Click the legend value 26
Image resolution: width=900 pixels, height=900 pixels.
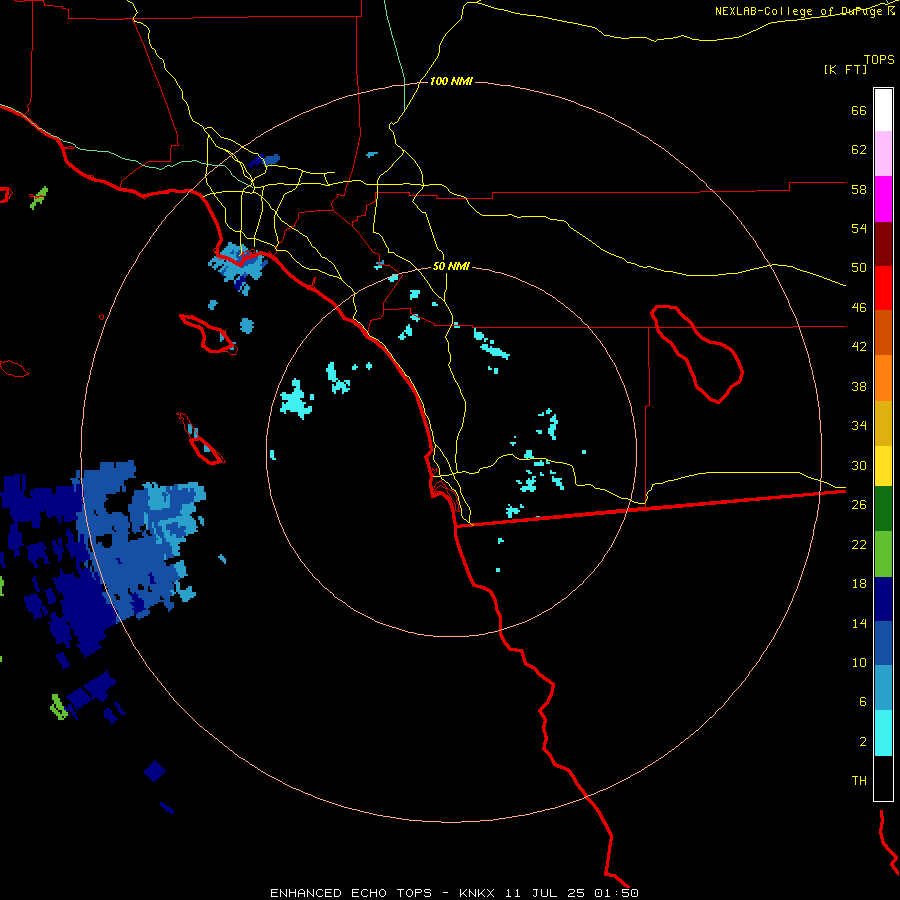click(859, 505)
